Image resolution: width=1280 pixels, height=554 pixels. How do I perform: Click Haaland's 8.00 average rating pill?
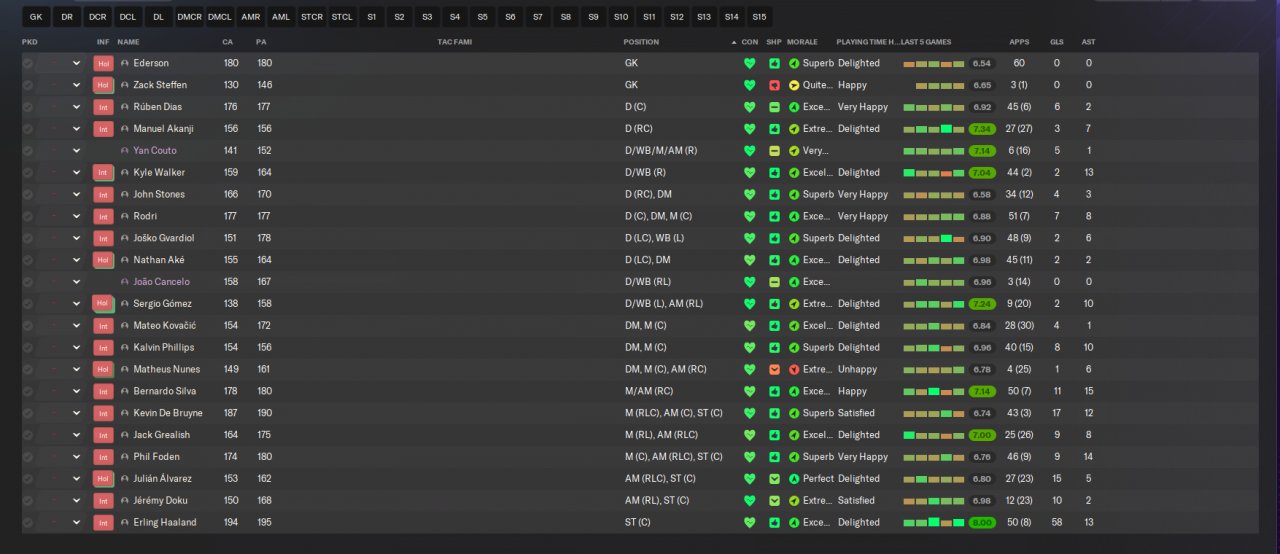coord(982,522)
